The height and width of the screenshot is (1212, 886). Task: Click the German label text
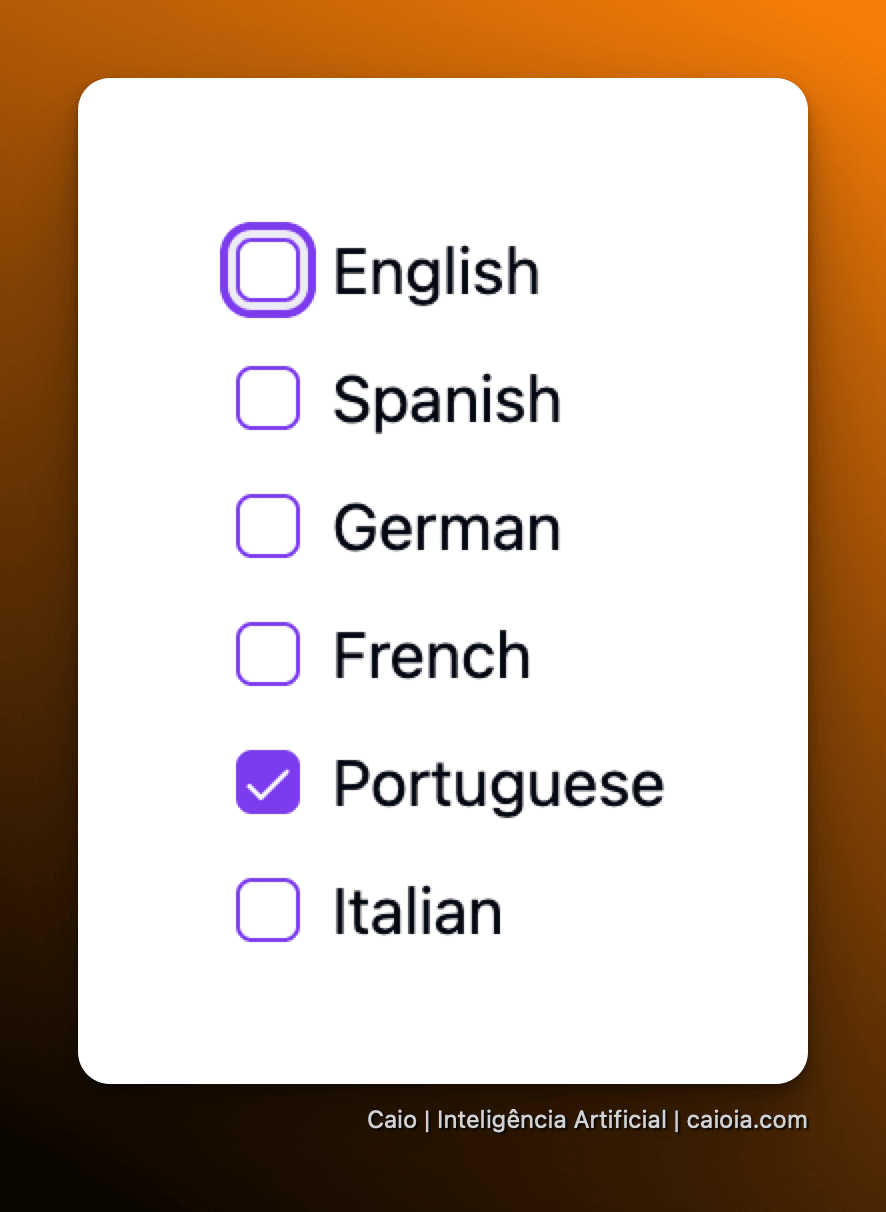point(447,528)
